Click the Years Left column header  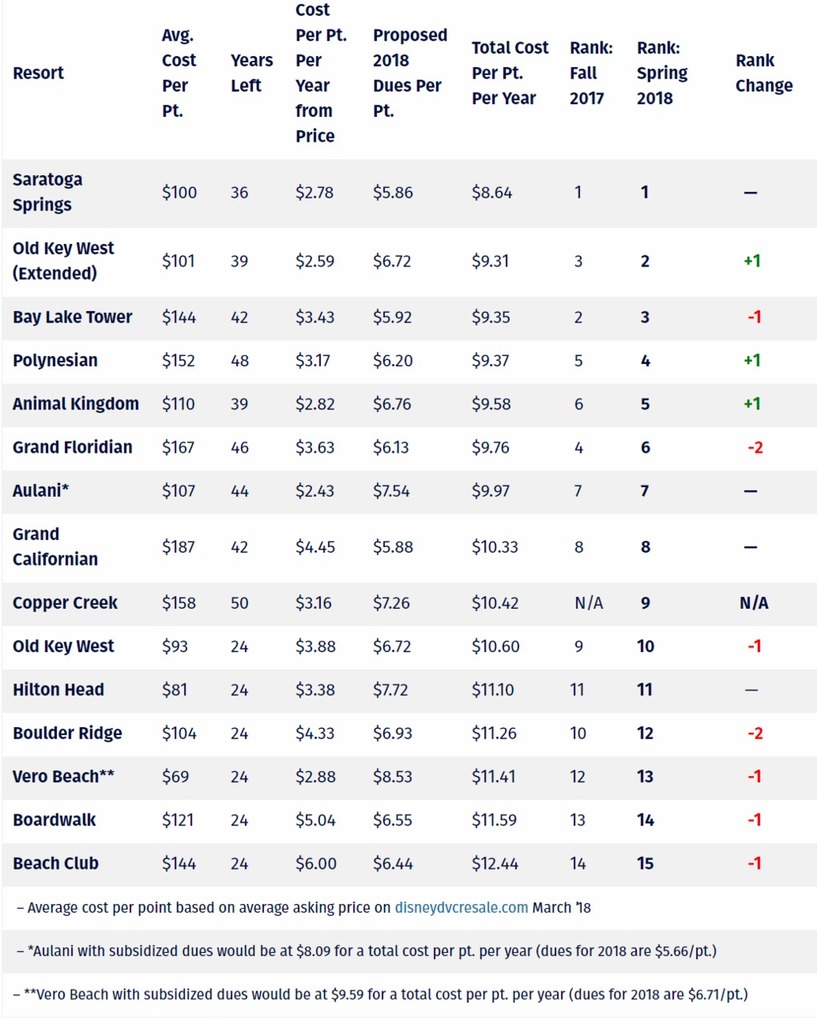[251, 73]
